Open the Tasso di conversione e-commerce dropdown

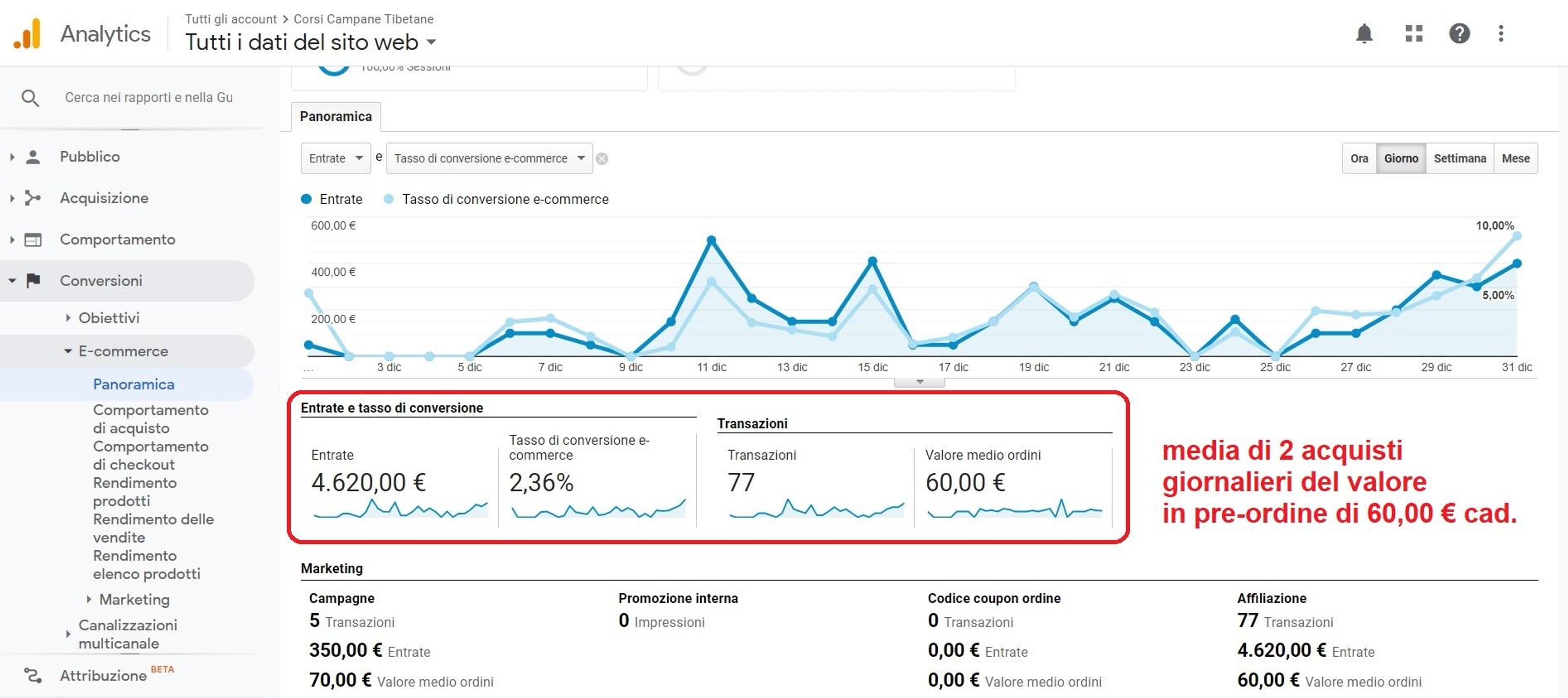[x=489, y=158]
